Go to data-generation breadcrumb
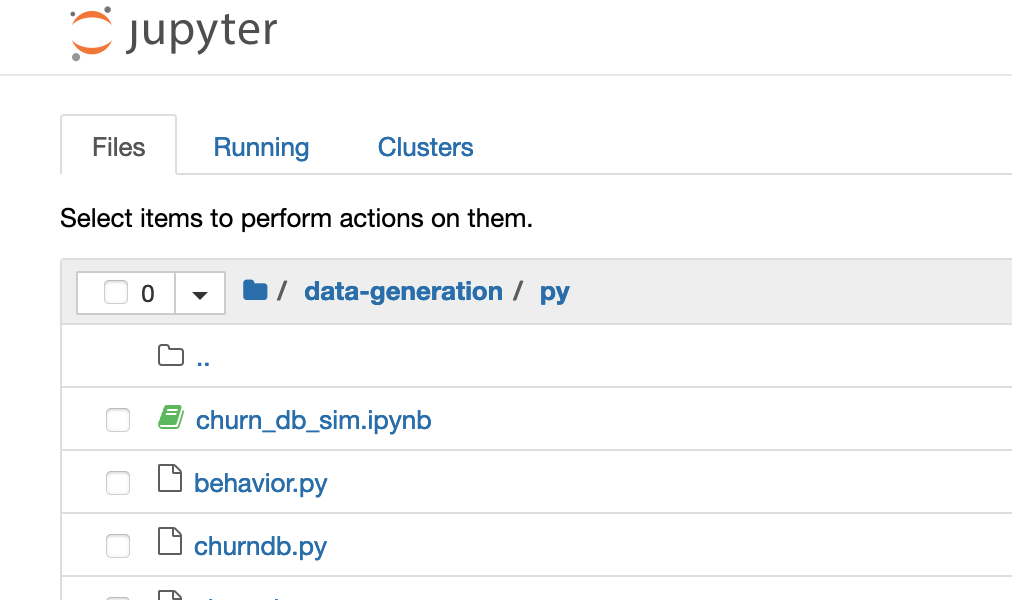 [x=403, y=292]
